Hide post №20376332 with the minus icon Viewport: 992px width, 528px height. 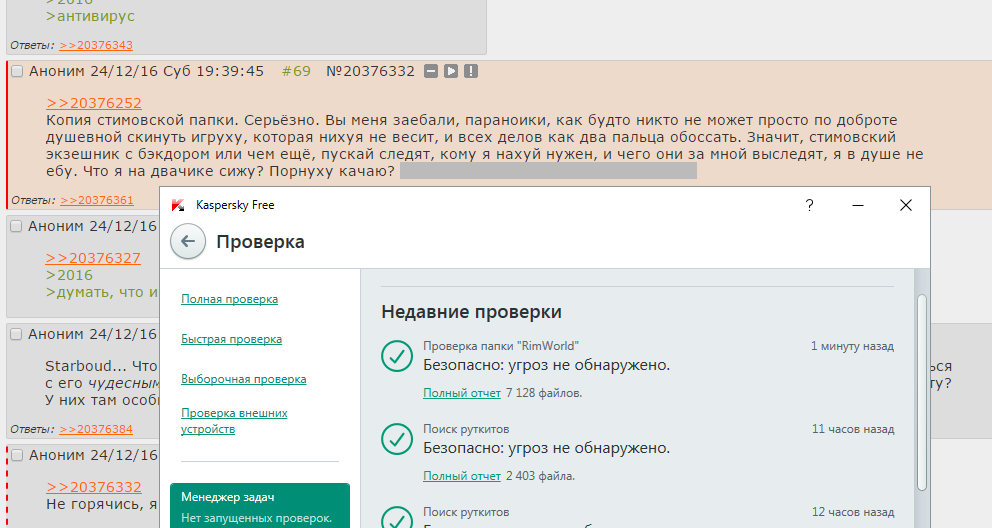431,71
